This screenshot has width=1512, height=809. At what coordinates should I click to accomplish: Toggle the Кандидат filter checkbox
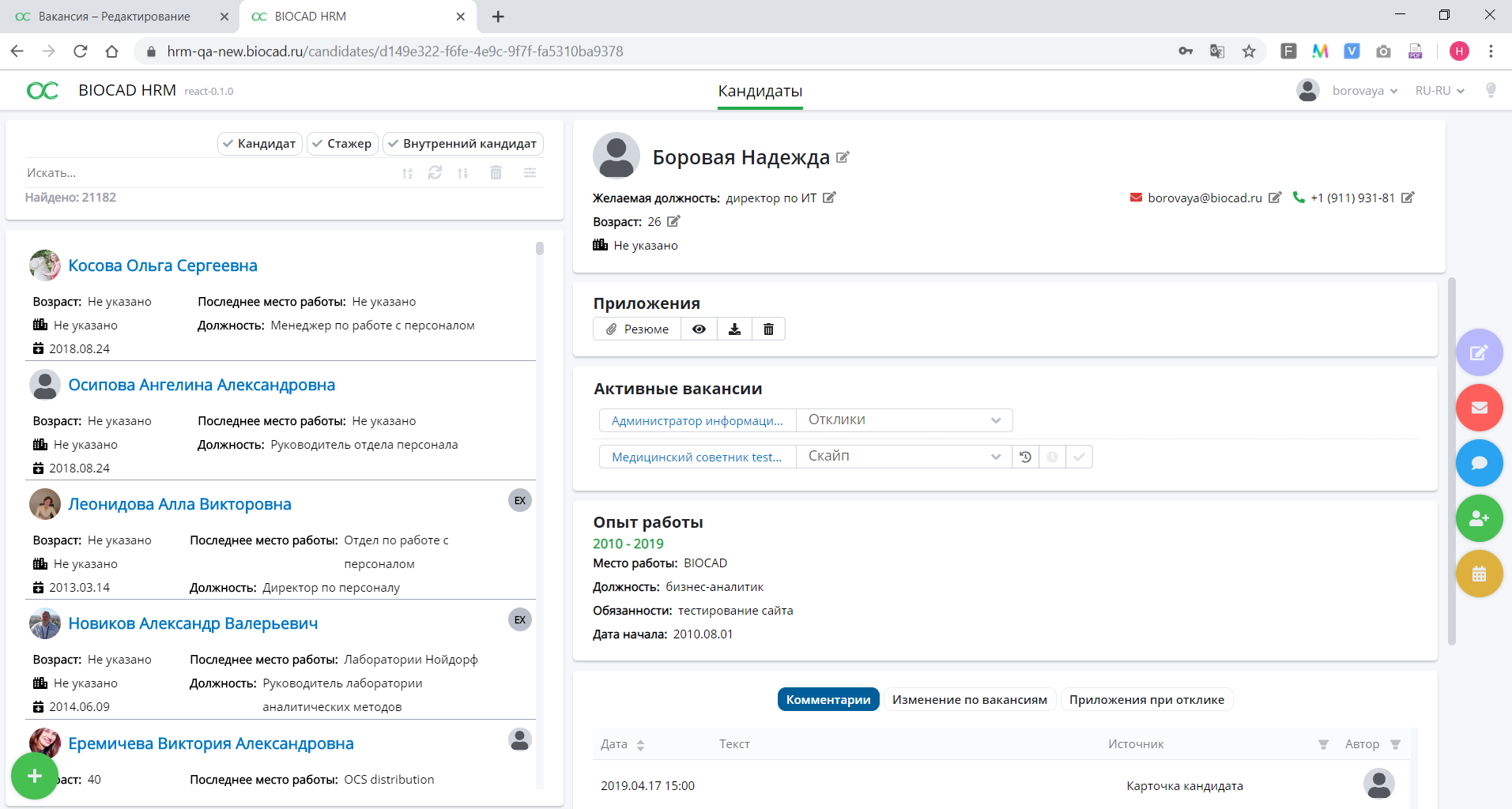click(259, 144)
